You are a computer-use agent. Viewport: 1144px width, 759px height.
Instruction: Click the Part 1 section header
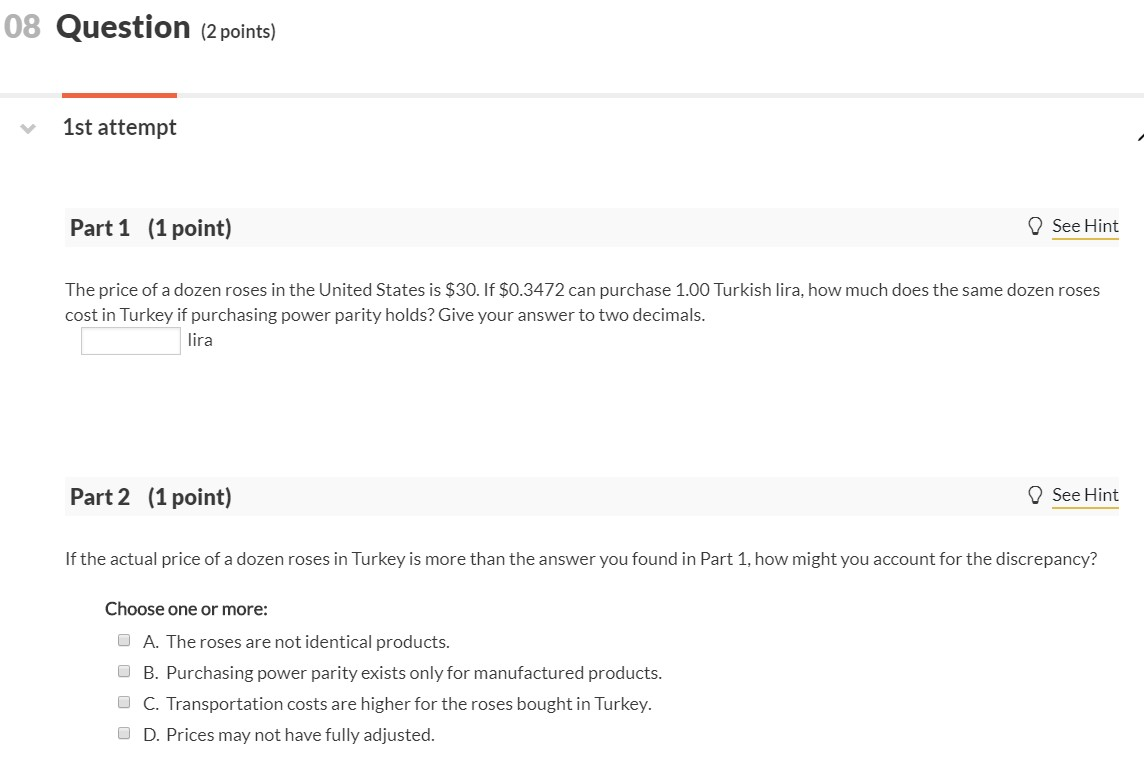[x=592, y=228]
